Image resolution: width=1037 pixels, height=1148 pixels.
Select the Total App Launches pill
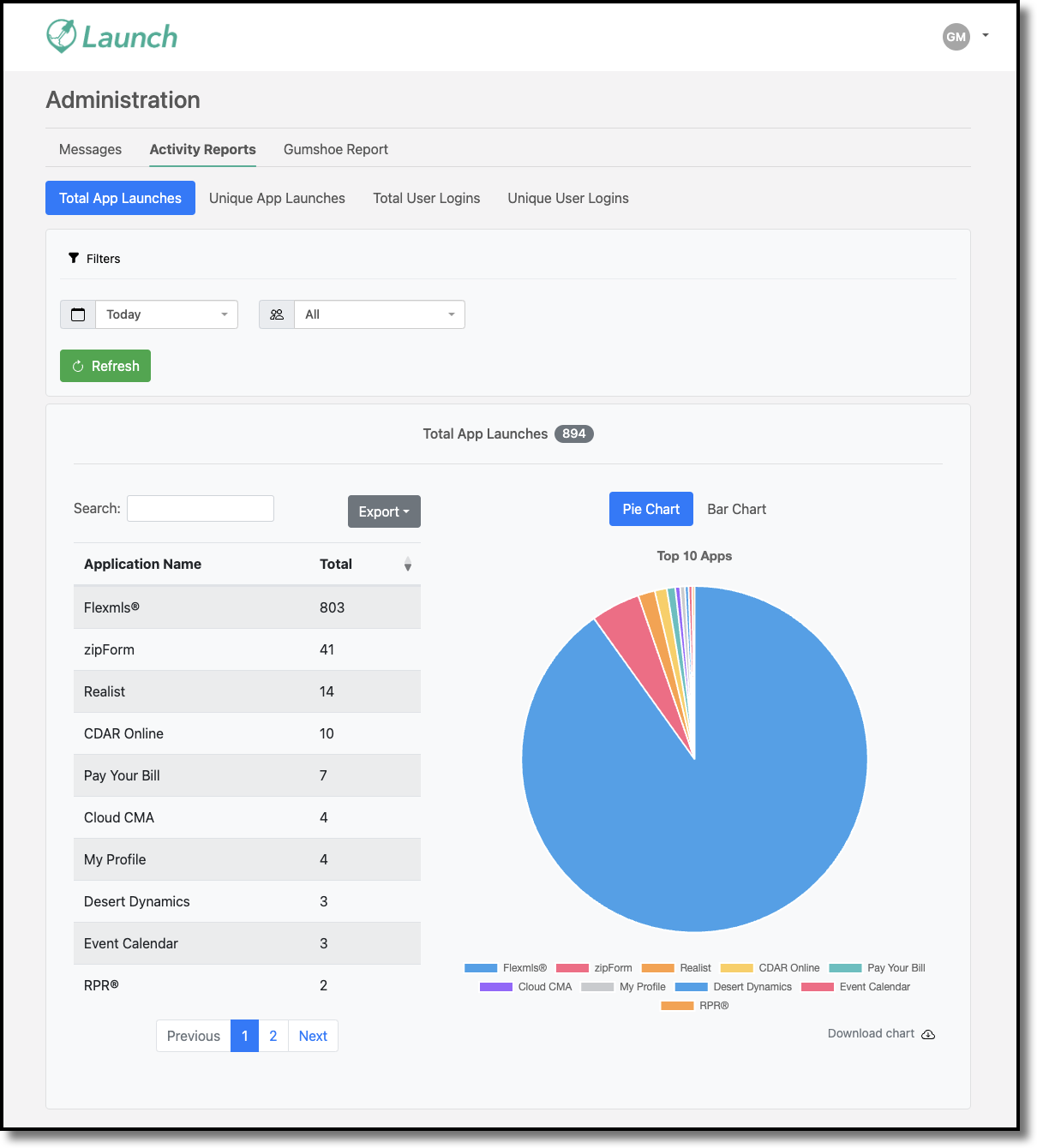(120, 198)
